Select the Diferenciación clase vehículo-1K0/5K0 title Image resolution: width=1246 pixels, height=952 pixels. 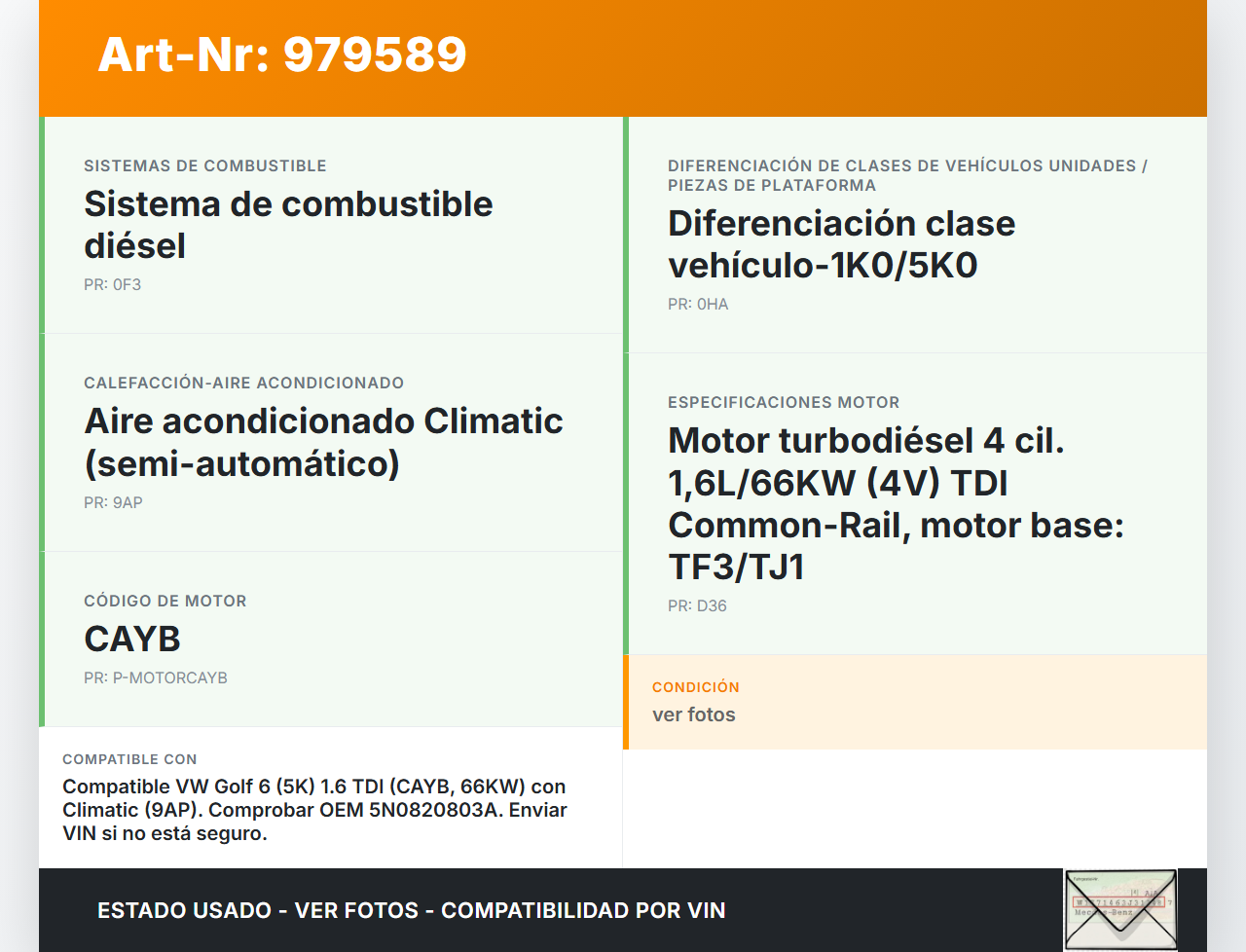[x=841, y=244]
